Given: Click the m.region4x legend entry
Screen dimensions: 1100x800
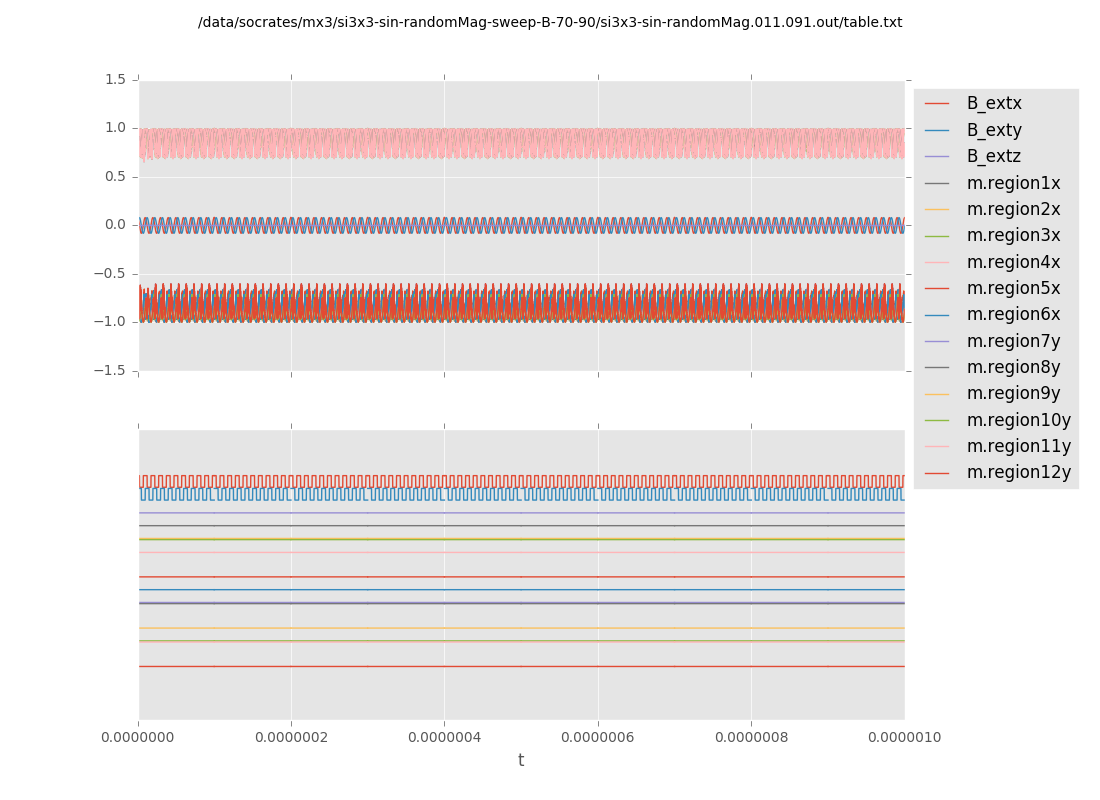Looking at the screenshot, I should (x=1013, y=262).
